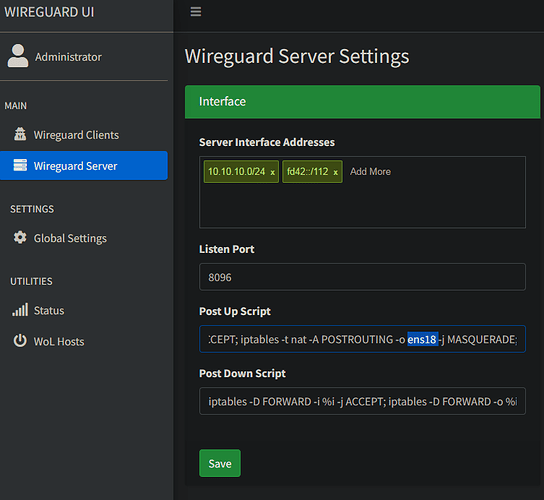Remove the 10.10.10.0/24 address tag

[x=273, y=172]
